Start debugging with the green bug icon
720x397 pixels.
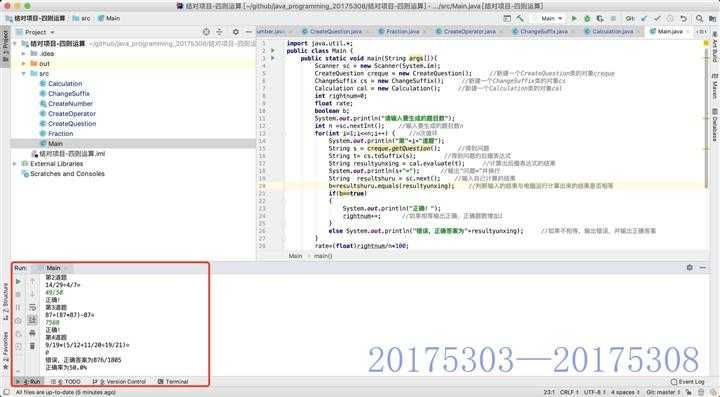(587, 18)
